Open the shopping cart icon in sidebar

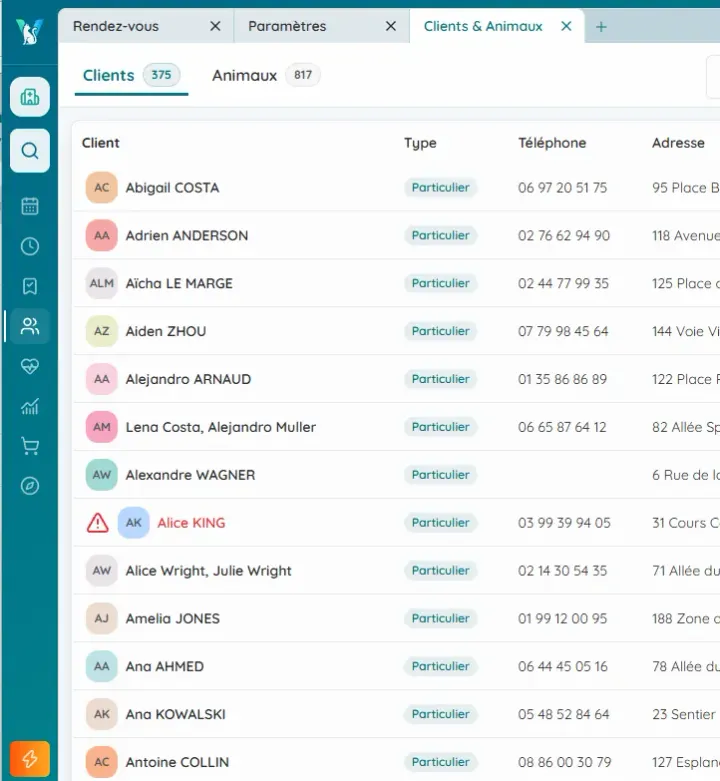(x=30, y=446)
